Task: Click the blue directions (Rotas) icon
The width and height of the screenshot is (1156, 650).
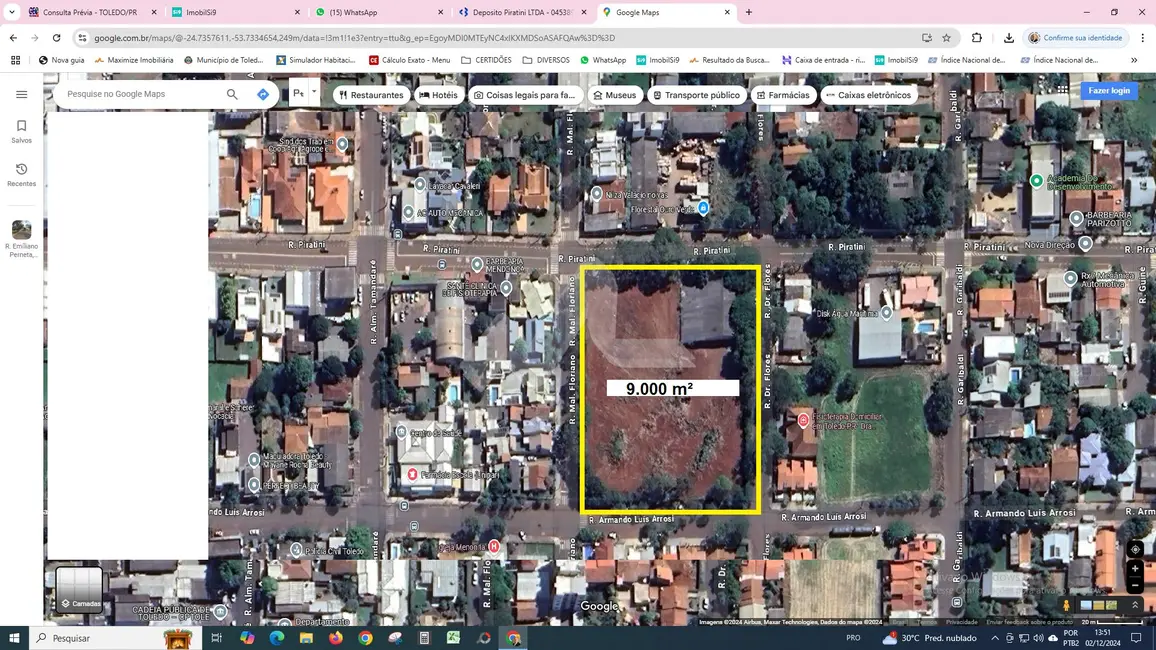Action: pyautogui.click(x=263, y=94)
